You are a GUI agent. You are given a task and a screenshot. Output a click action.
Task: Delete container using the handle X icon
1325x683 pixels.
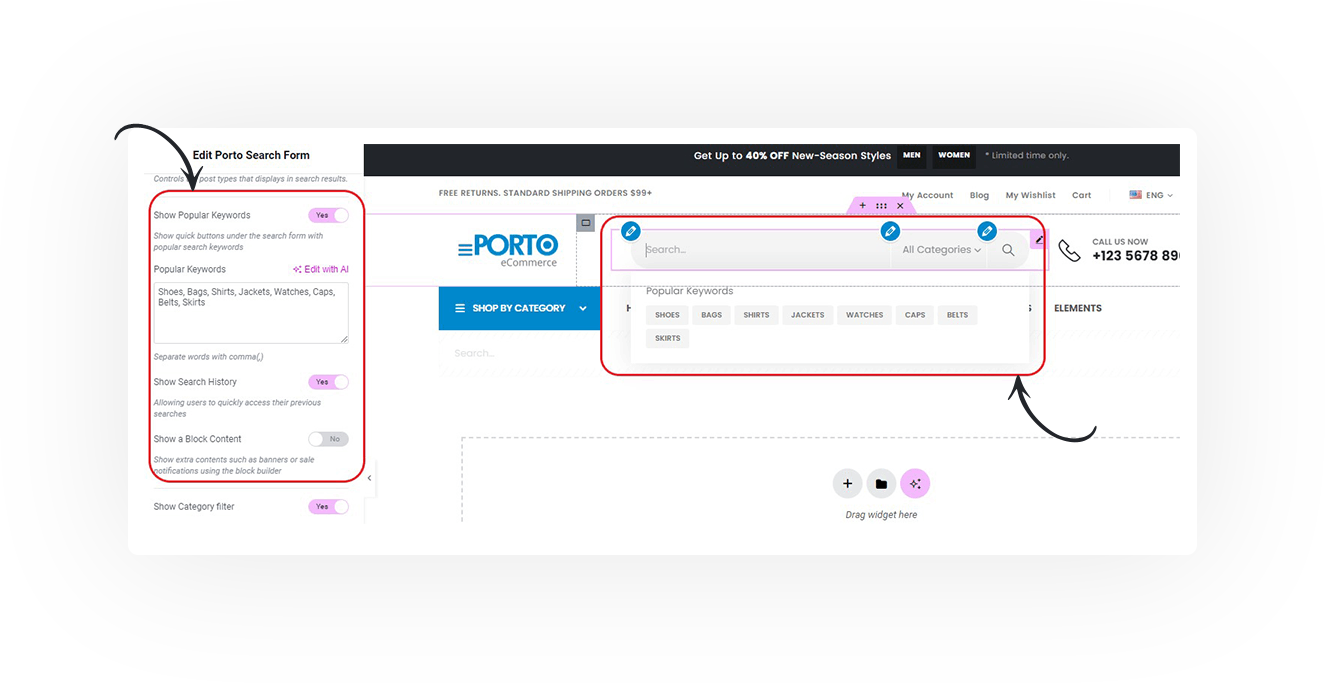click(900, 206)
